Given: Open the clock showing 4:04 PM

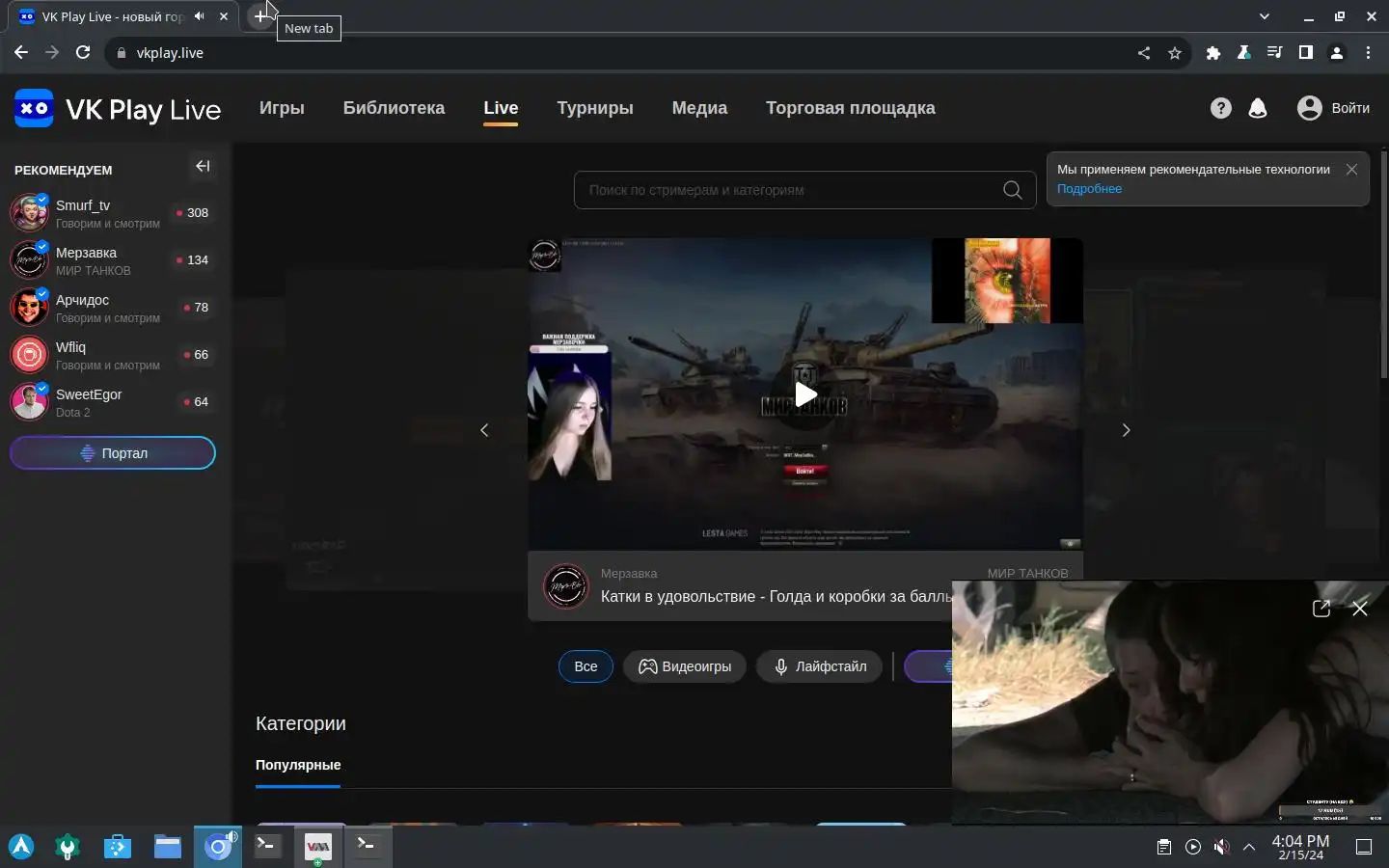Looking at the screenshot, I should coord(1300,847).
